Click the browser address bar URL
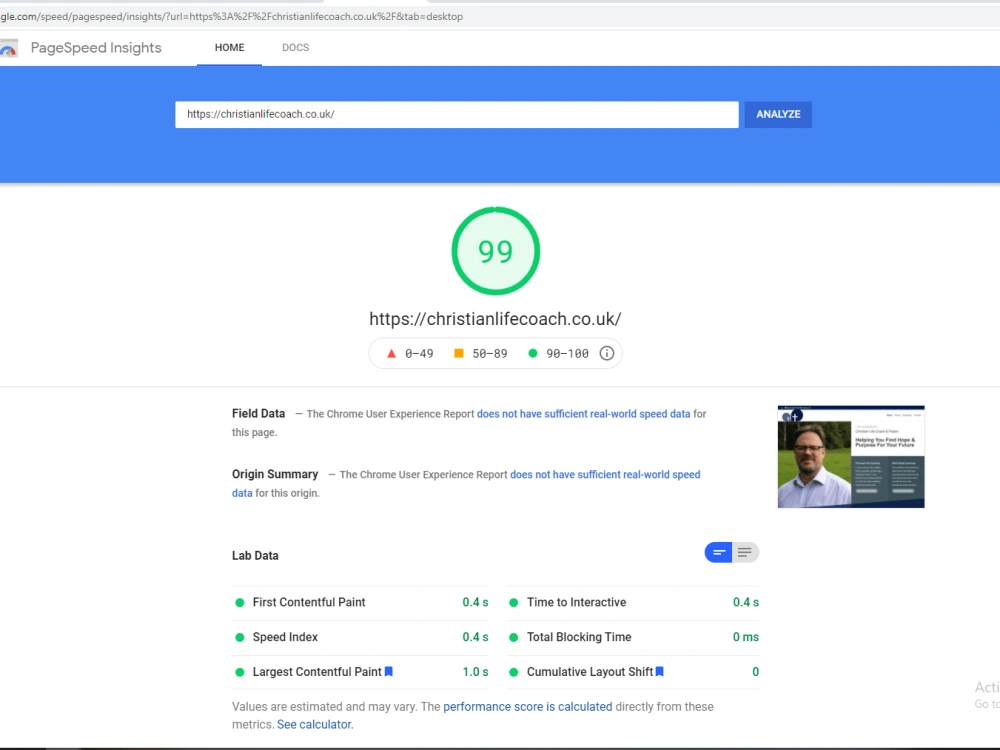1000x750 pixels. 232,17
